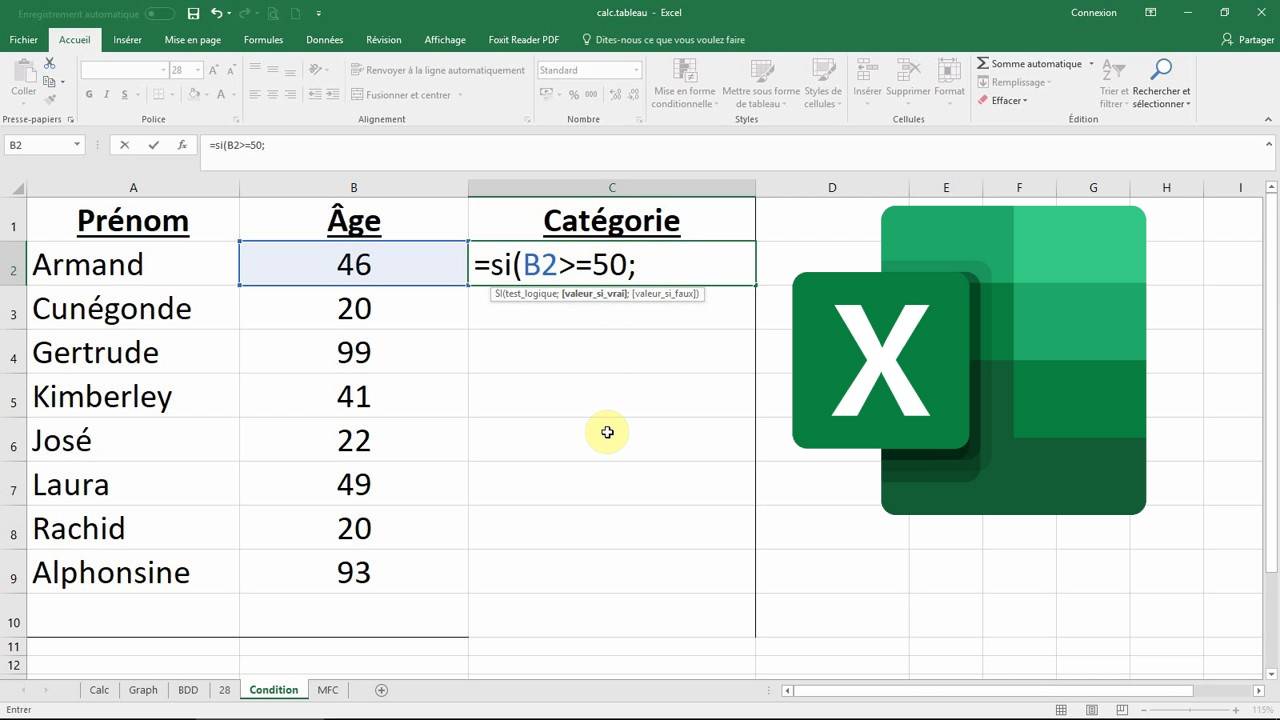Switch to the Mise en page tab
The height and width of the screenshot is (720, 1280).
[x=193, y=40]
